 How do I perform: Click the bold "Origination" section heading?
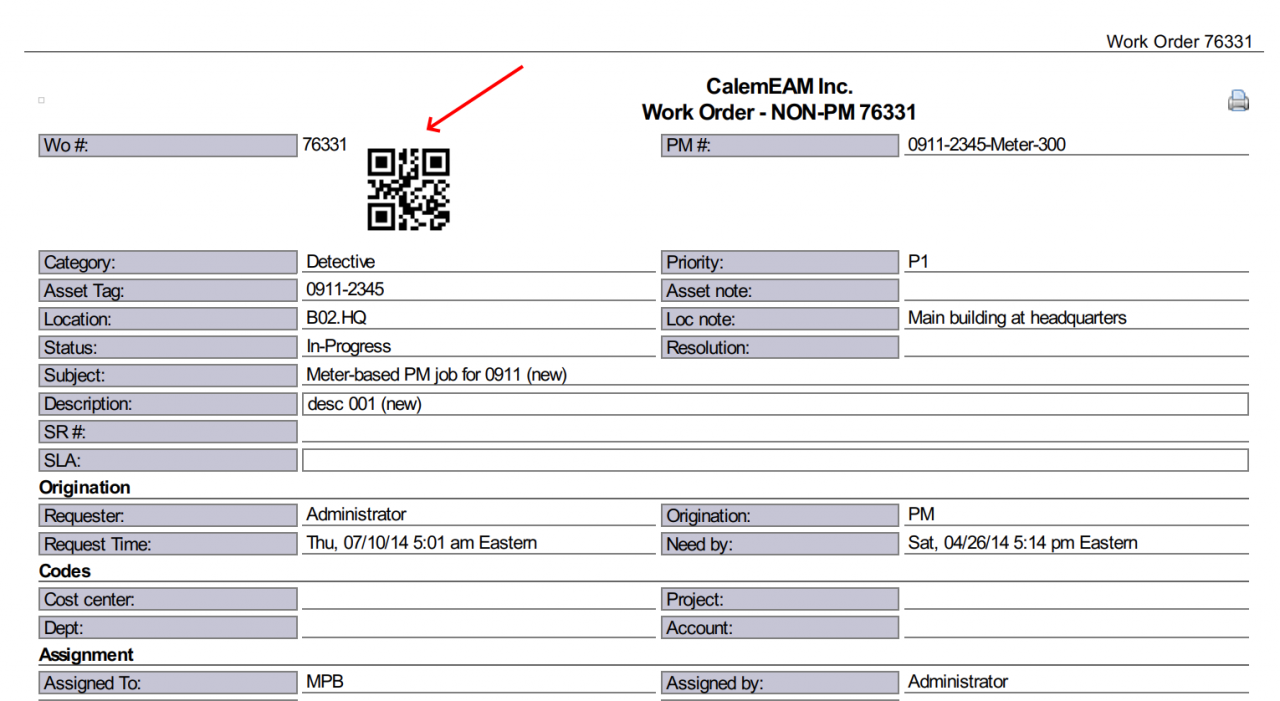(85, 488)
